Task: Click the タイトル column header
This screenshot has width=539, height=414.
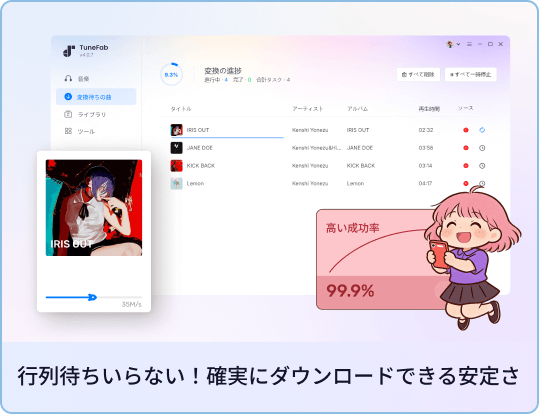Action: 181,109
